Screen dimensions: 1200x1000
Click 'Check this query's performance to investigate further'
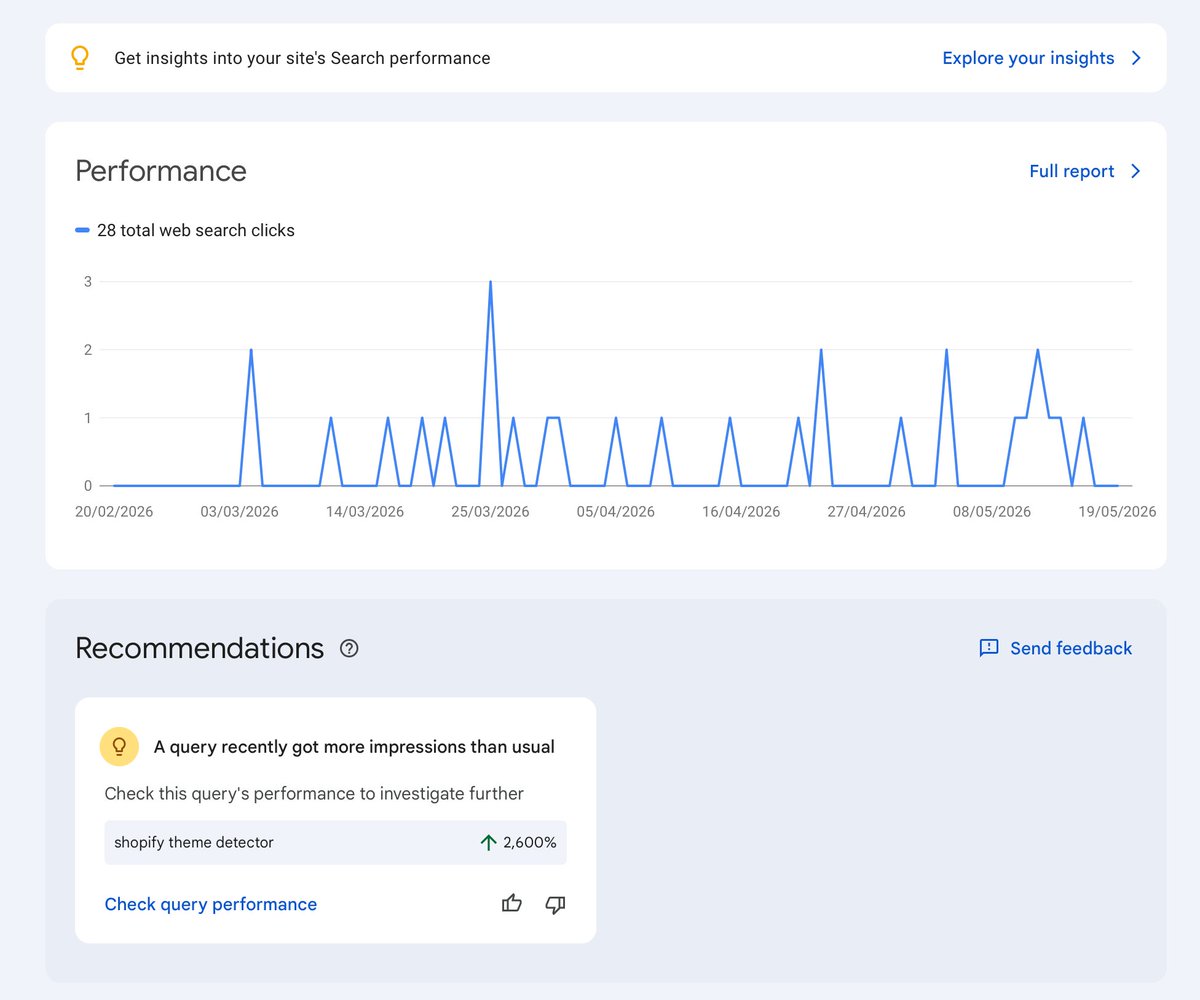pos(314,794)
